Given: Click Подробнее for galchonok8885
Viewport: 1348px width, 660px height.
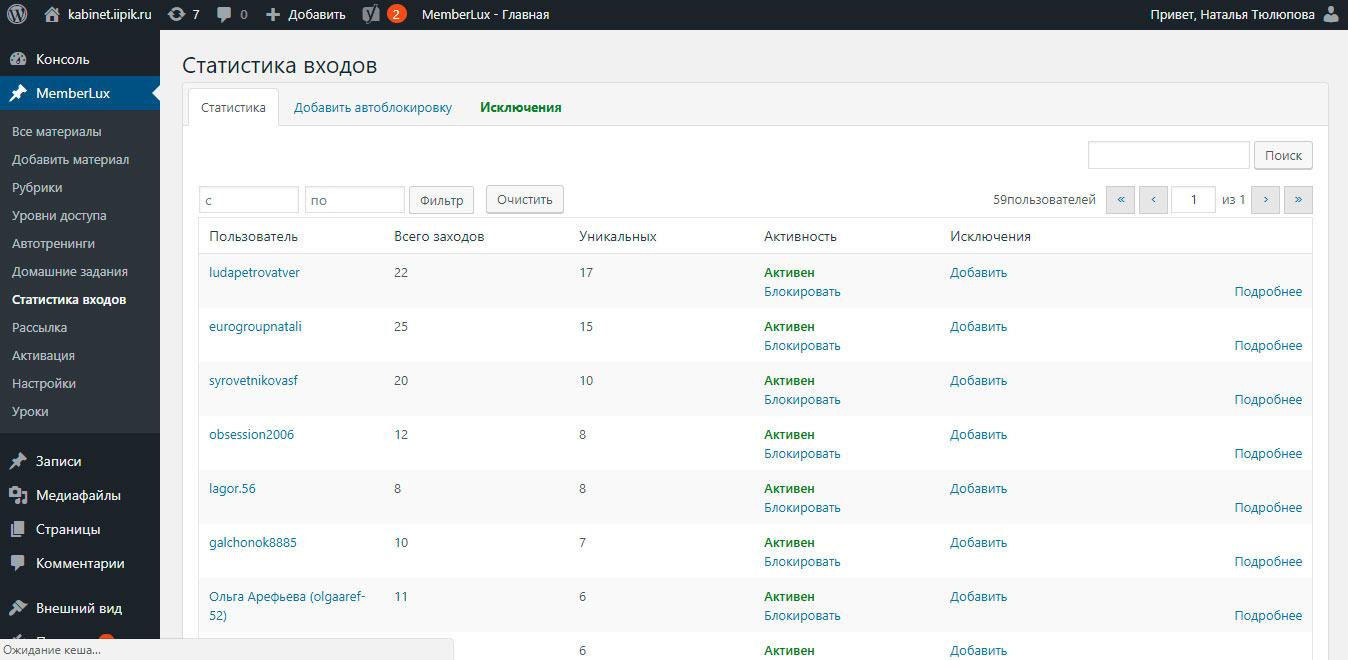Looking at the screenshot, I should click(x=1268, y=562).
